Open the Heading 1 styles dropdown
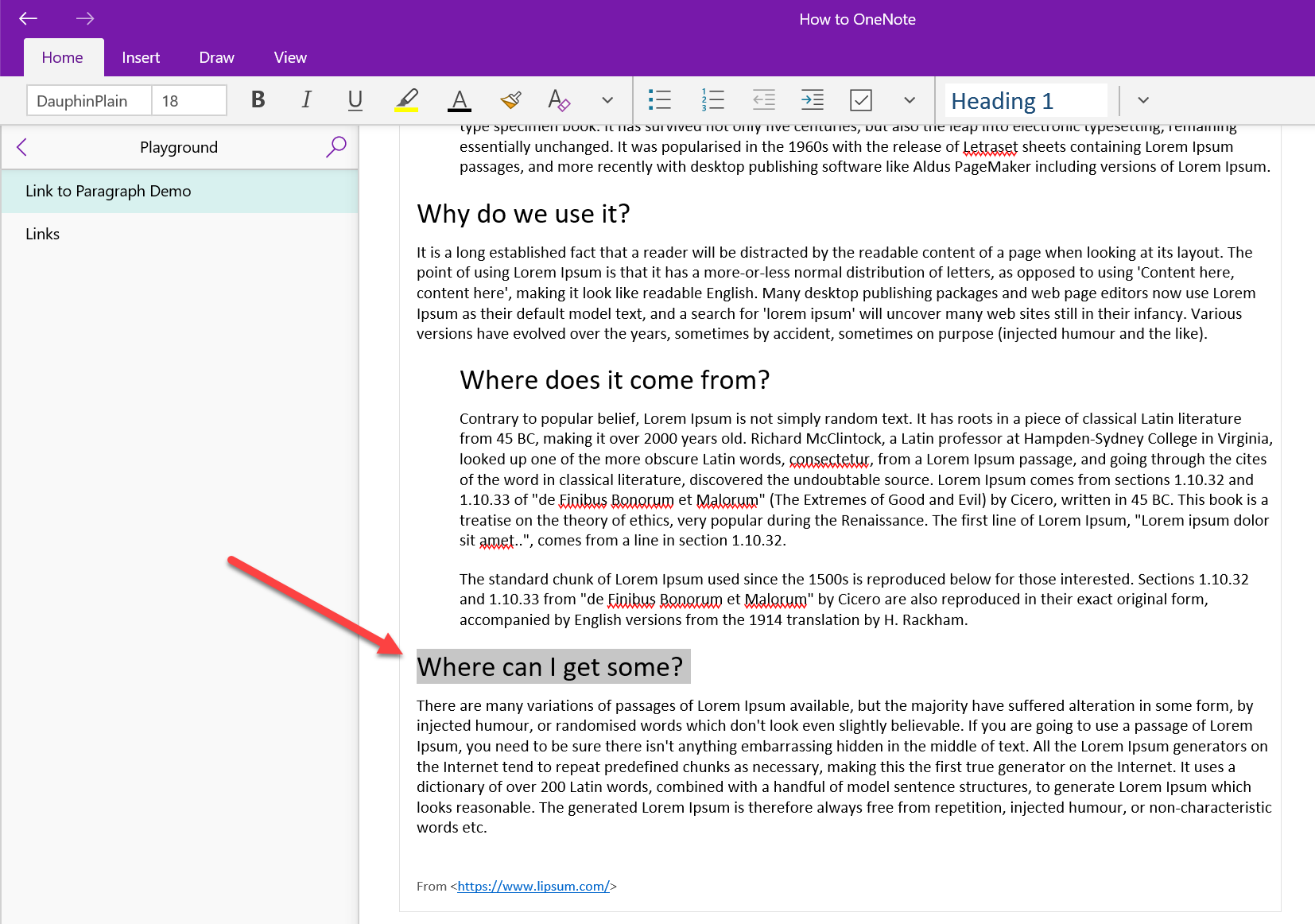Image resolution: width=1315 pixels, height=924 pixels. [1142, 100]
